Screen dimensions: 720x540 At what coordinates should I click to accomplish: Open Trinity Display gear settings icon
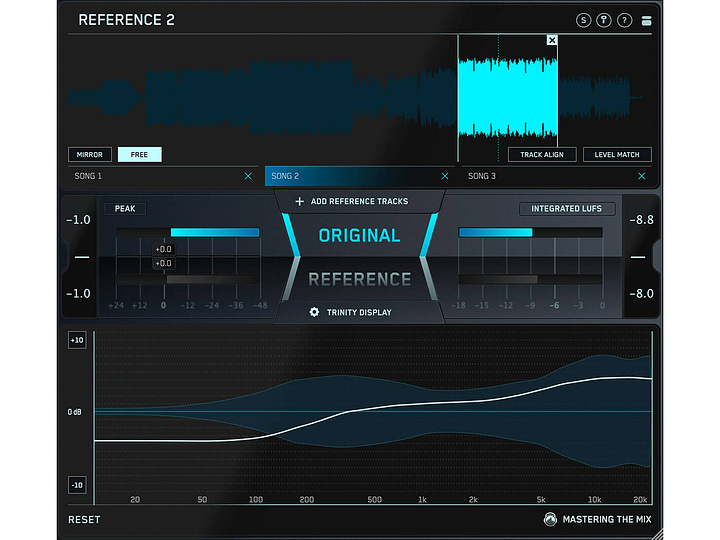(x=314, y=312)
